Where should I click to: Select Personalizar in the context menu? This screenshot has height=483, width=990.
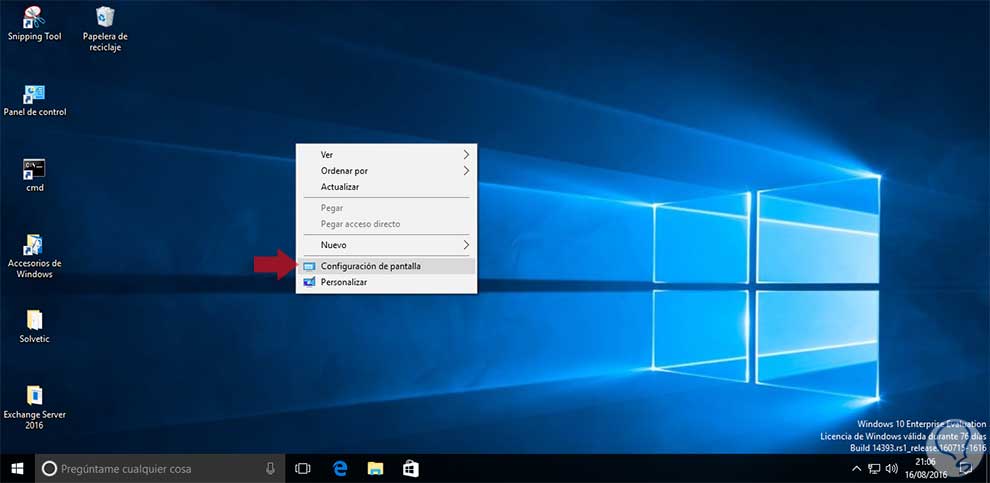tap(386, 282)
